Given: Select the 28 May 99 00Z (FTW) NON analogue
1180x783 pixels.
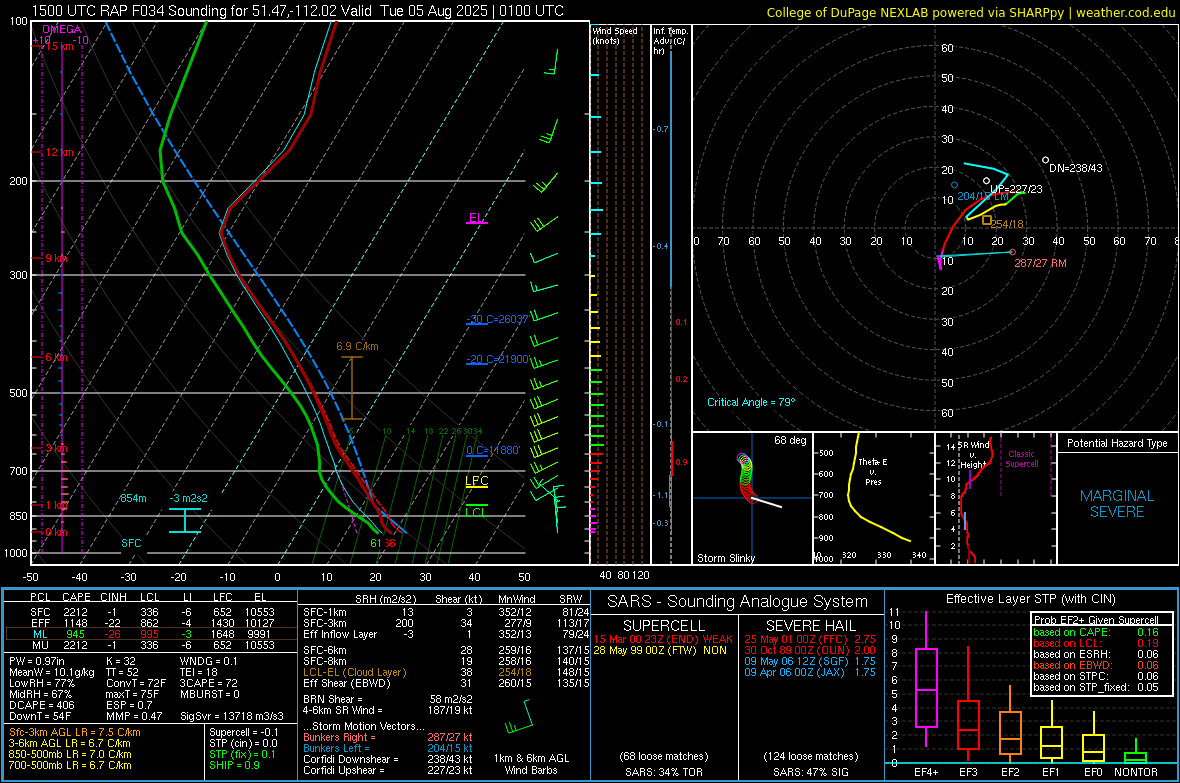Looking at the screenshot, I should (660, 650).
